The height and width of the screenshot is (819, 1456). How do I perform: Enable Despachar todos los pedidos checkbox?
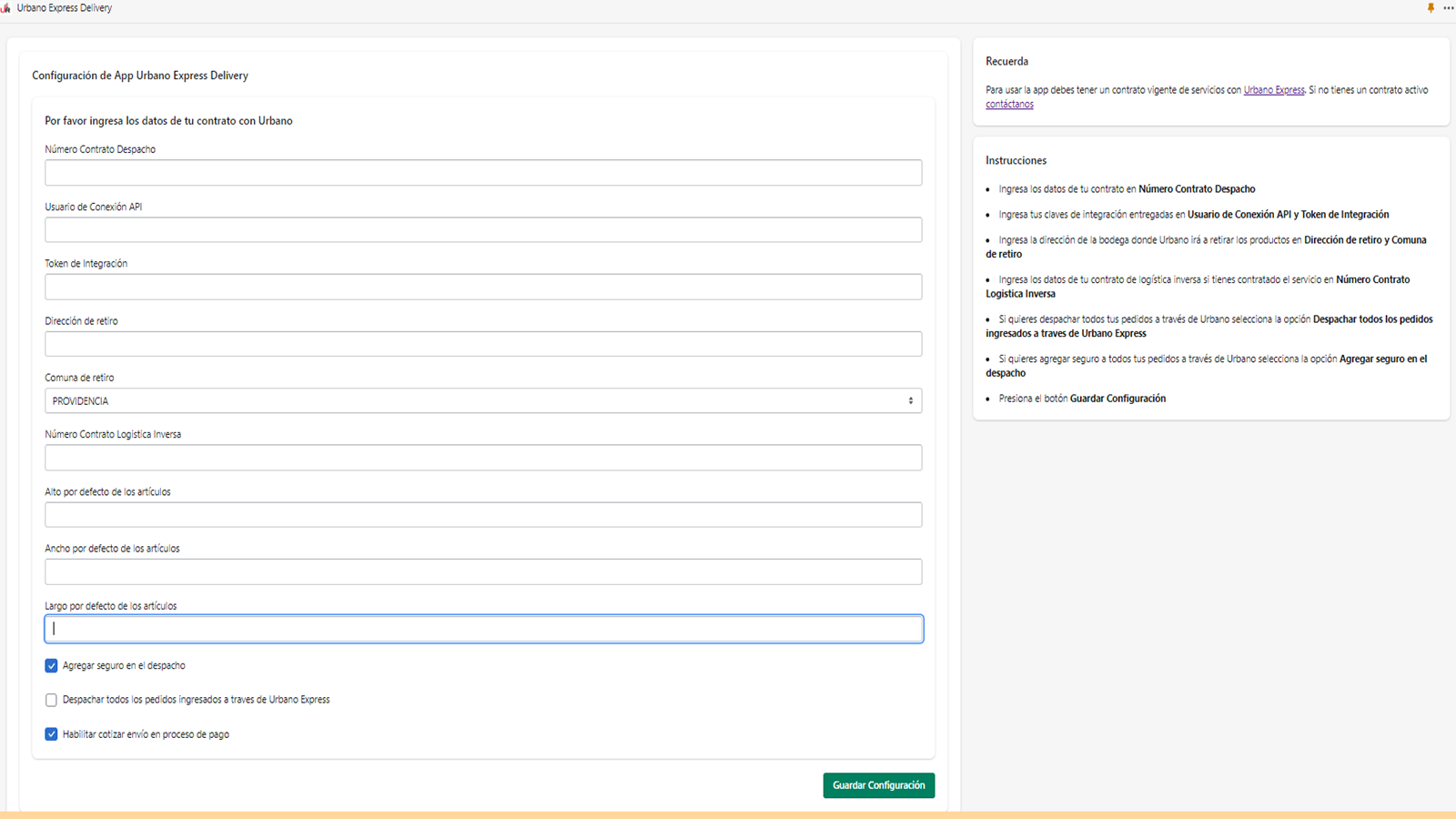click(51, 700)
